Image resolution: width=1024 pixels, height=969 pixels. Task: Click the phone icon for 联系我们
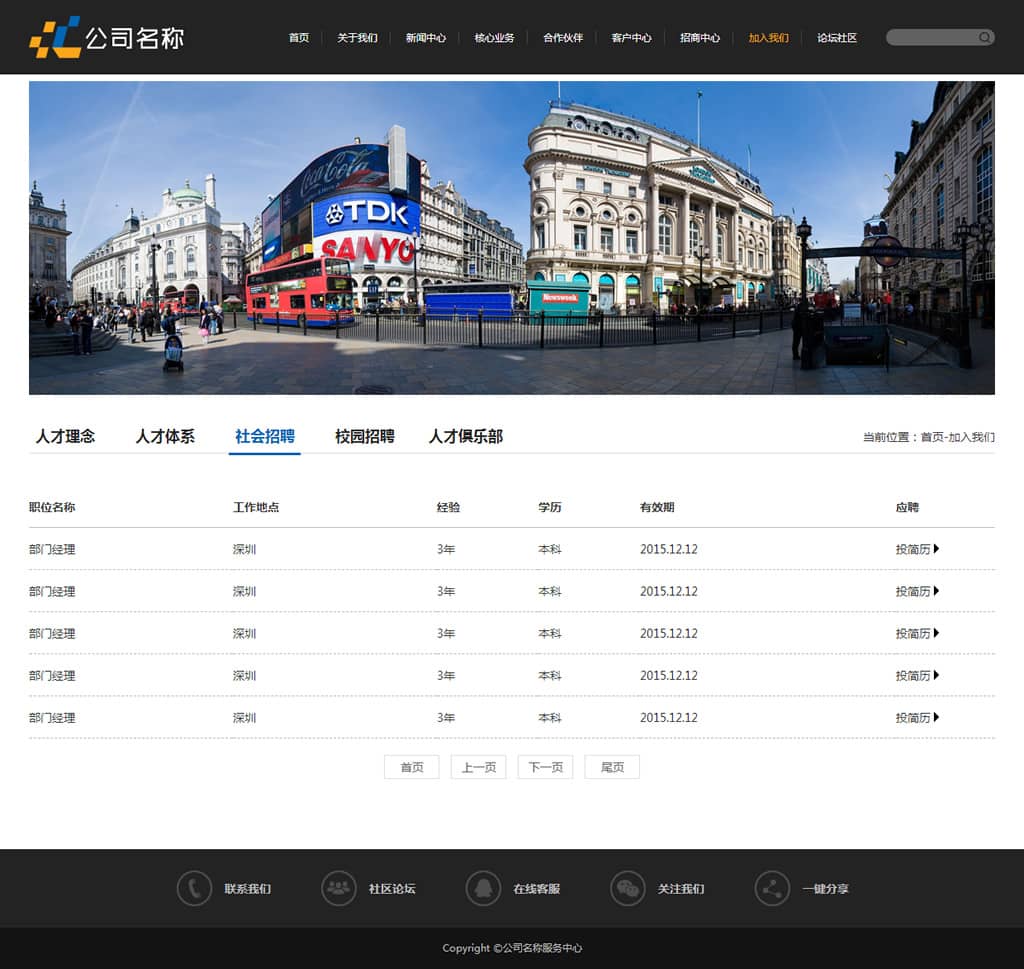194,888
